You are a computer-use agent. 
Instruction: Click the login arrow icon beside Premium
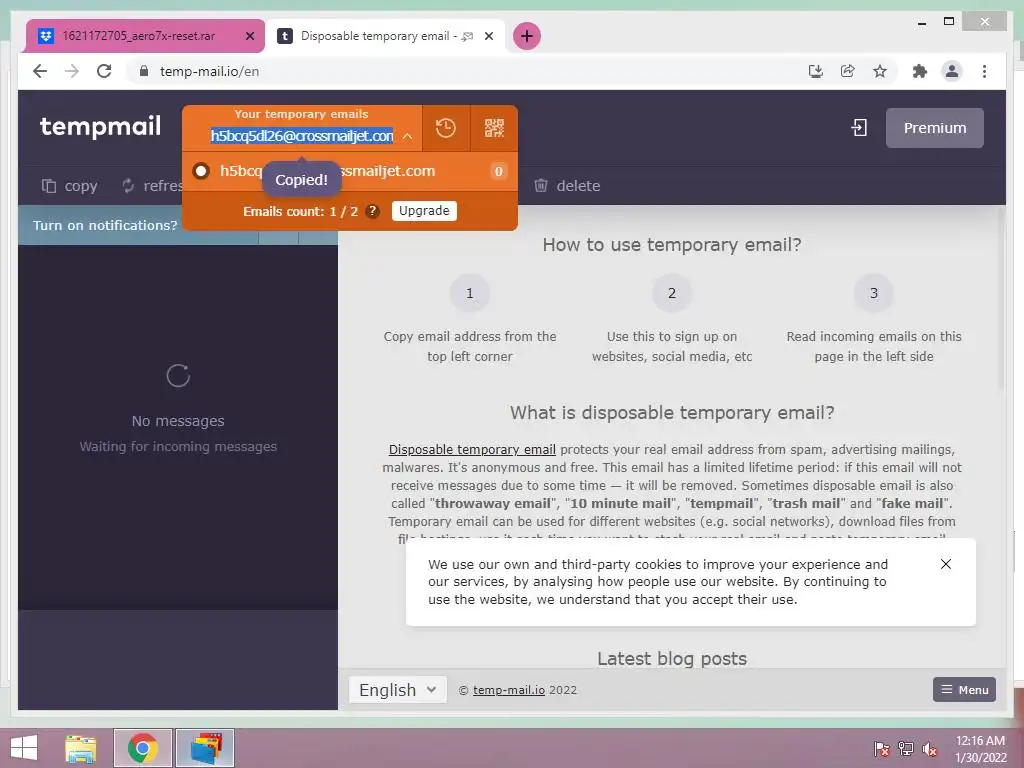pos(859,127)
